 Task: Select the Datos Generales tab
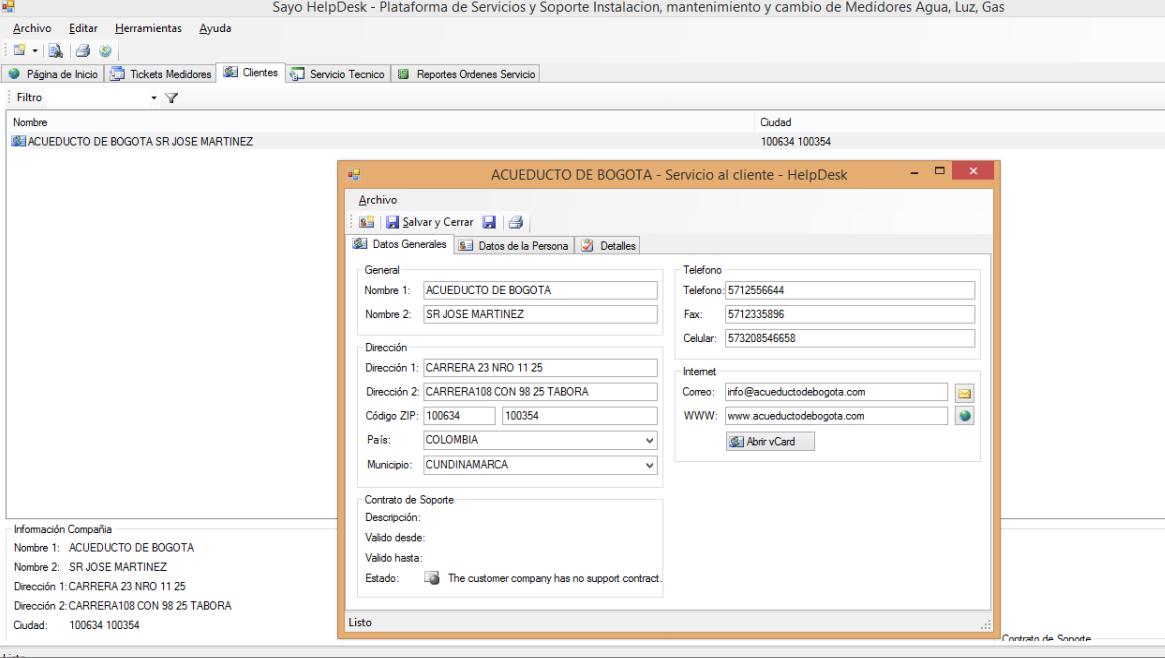coord(400,244)
